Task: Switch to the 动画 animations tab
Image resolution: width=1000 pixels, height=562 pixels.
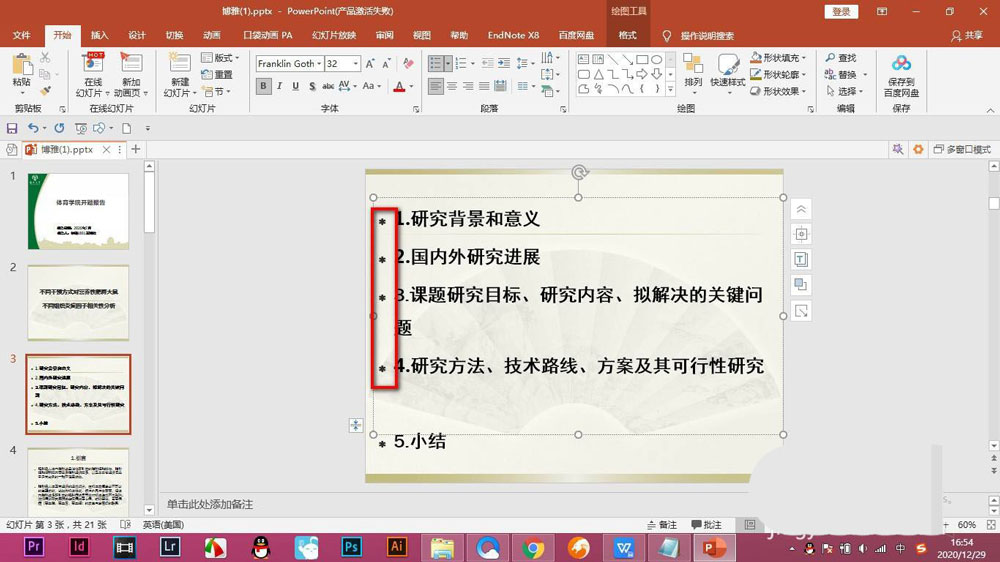Action: [212, 35]
